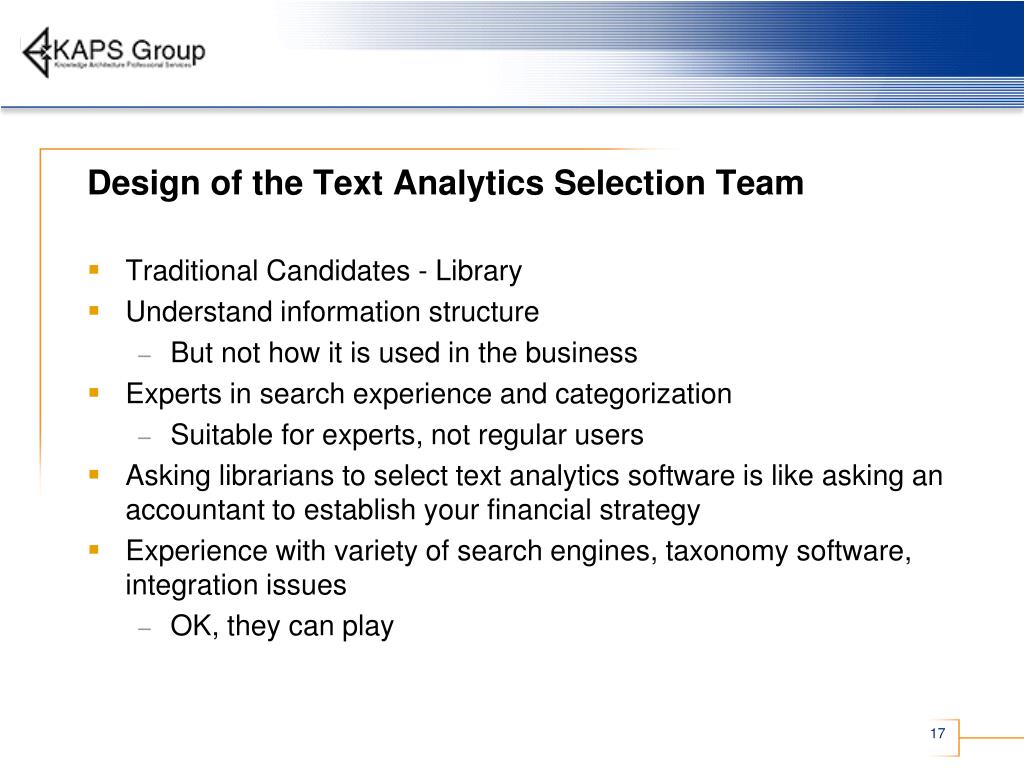1024x768 pixels.
Task: Click the Asking librarians to select text analytics line
Action: coord(534,476)
